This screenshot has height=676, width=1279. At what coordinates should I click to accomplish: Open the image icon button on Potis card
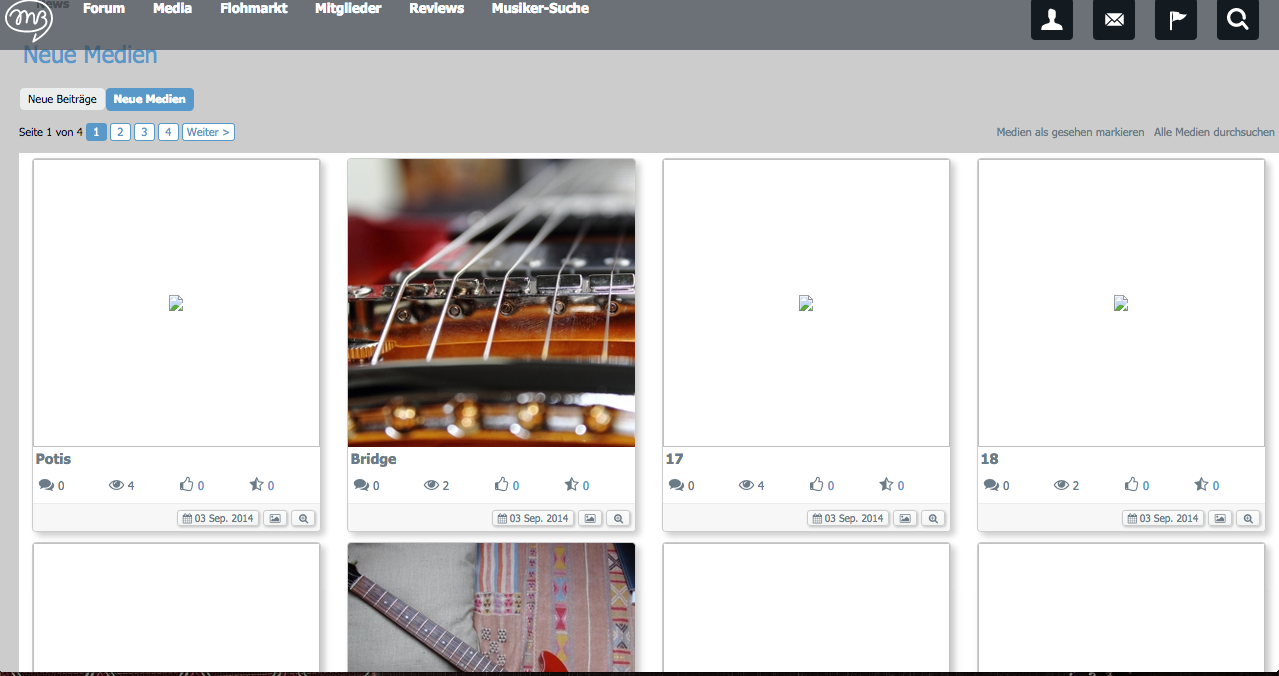(x=275, y=518)
